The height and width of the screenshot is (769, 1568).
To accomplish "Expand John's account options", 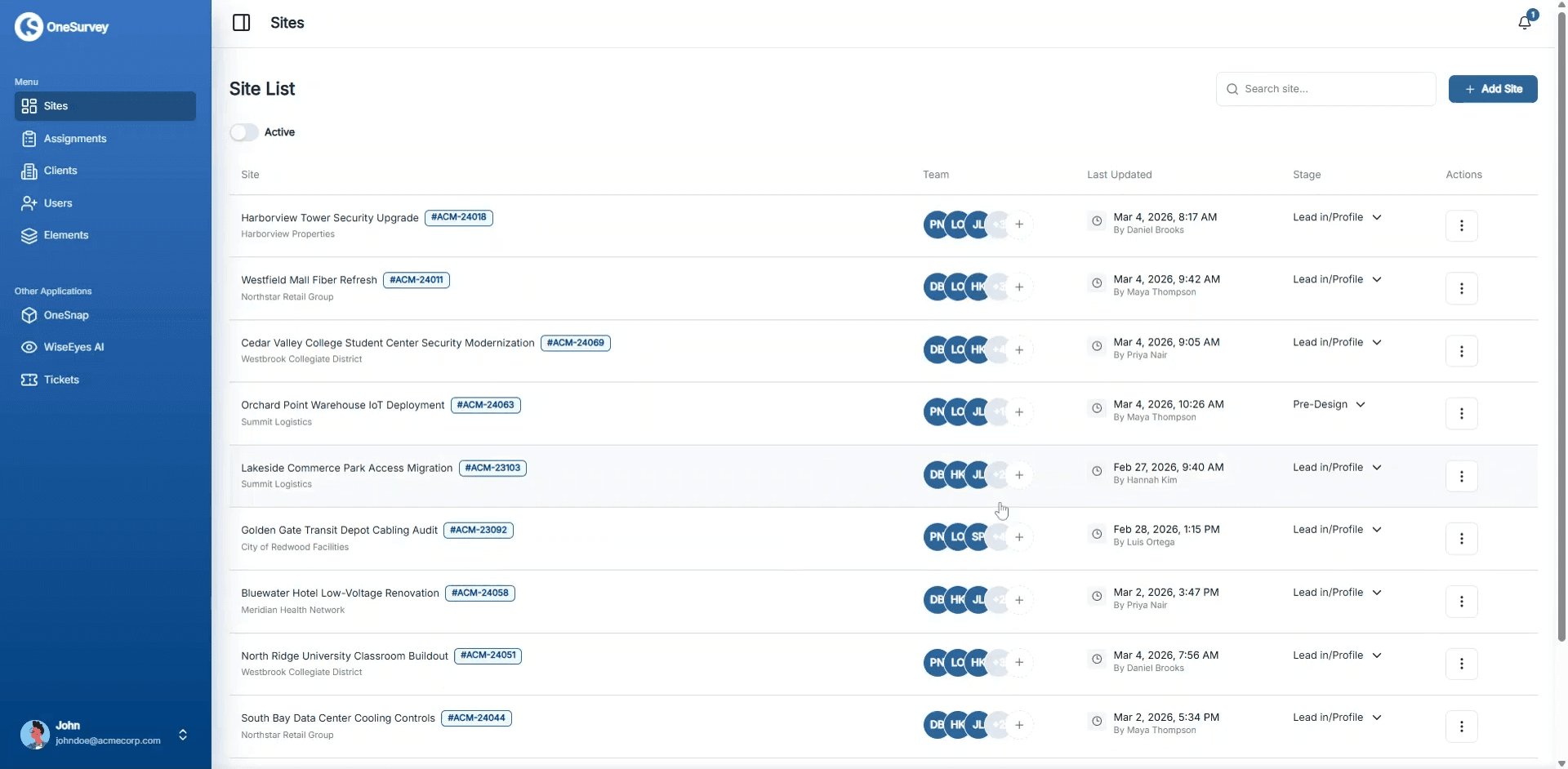I will (x=183, y=735).
